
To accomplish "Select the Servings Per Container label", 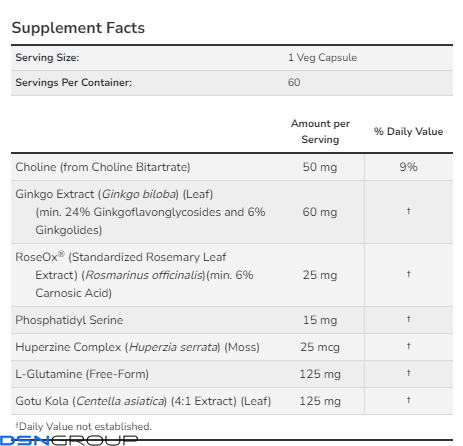I will [x=74, y=82].
